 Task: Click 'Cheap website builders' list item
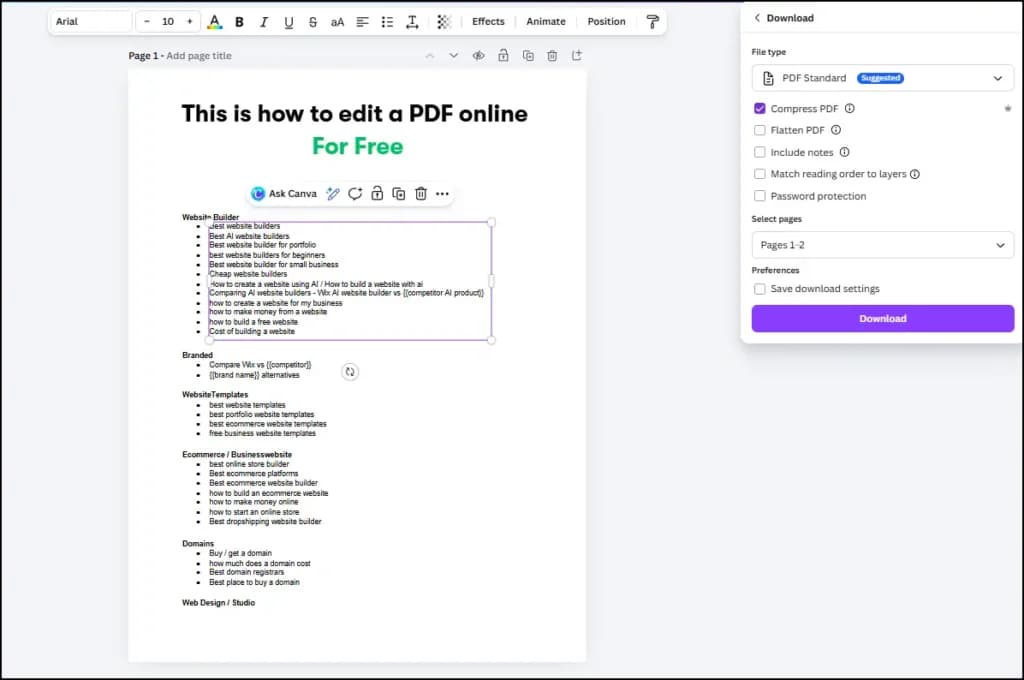pos(248,274)
